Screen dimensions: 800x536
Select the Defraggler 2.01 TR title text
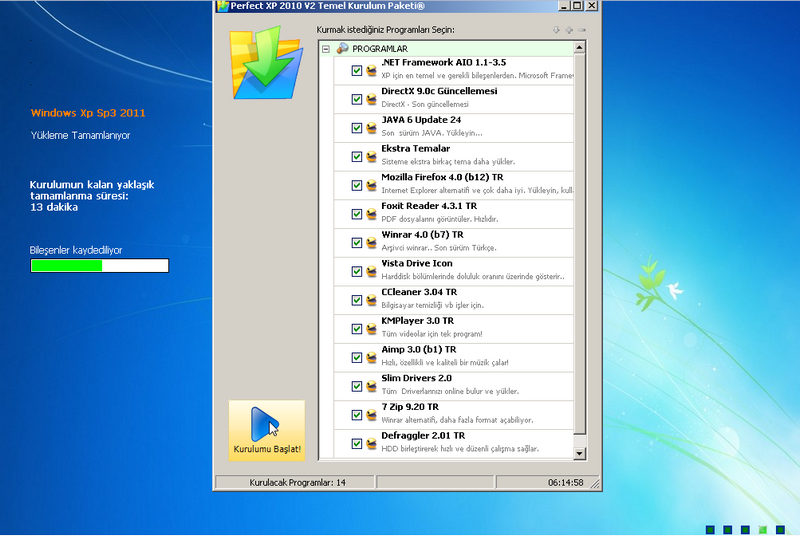click(x=423, y=436)
